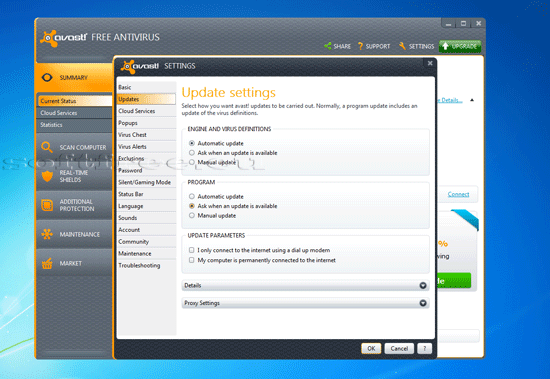Image resolution: width=550 pixels, height=379 pixels.
Task: Click the Summary eye icon
Action: coord(47,77)
